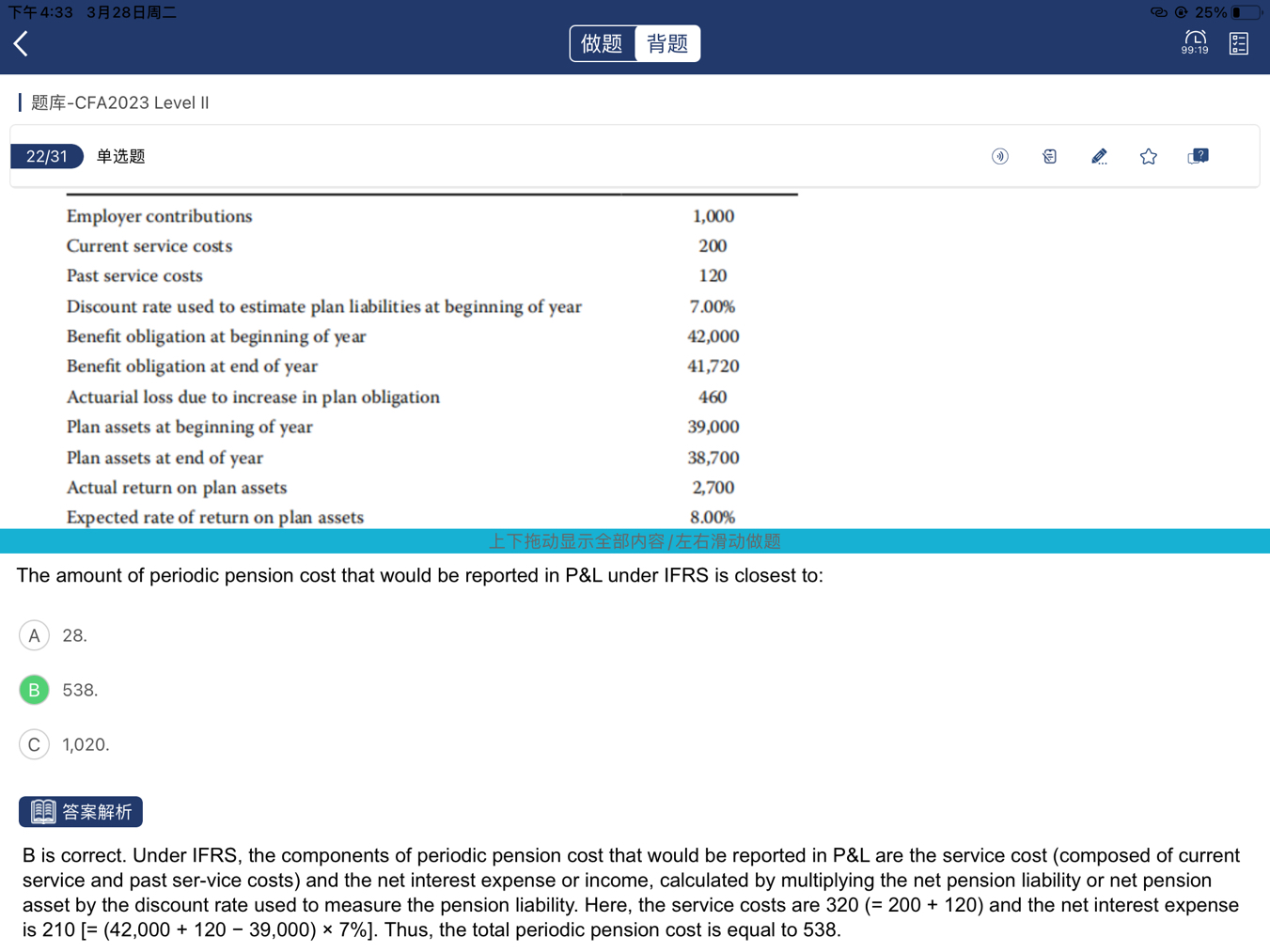Image resolution: width=1270 pixels, height=952 pixels.
Task: Tap the battery status icon
Action: pos(1247,12)
